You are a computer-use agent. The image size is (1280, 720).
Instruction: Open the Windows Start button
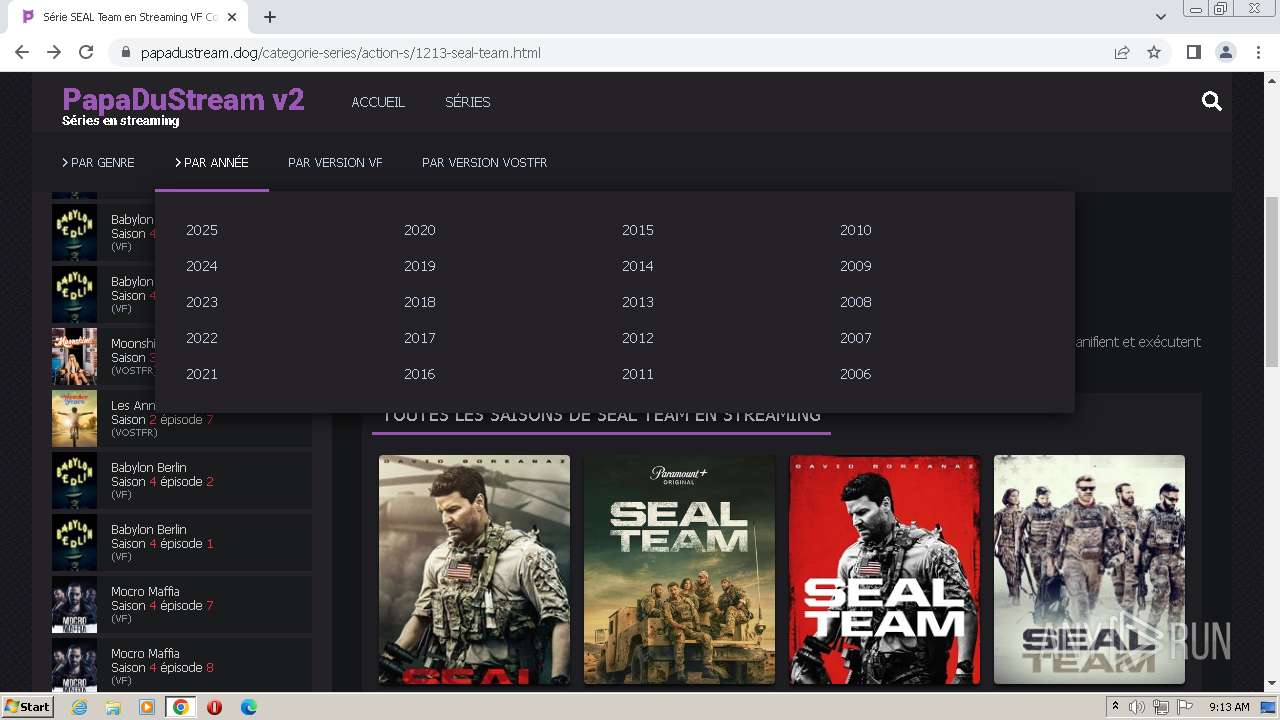pos(27,707)
